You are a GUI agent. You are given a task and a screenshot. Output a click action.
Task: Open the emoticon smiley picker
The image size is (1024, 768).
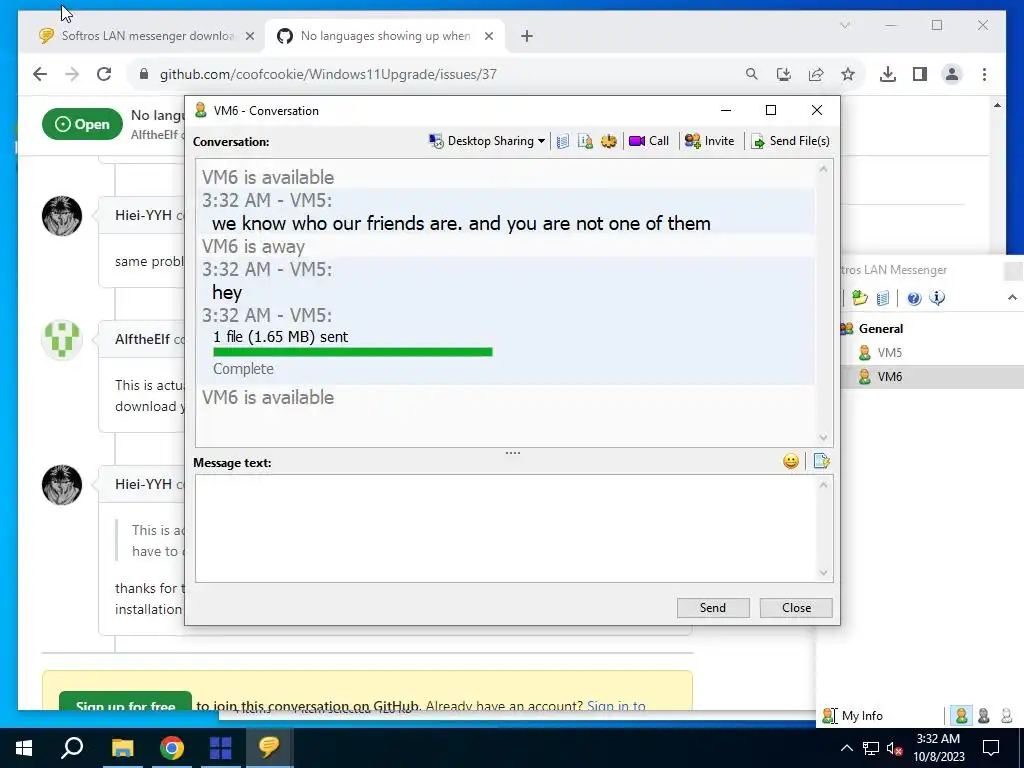click(791, 462)
